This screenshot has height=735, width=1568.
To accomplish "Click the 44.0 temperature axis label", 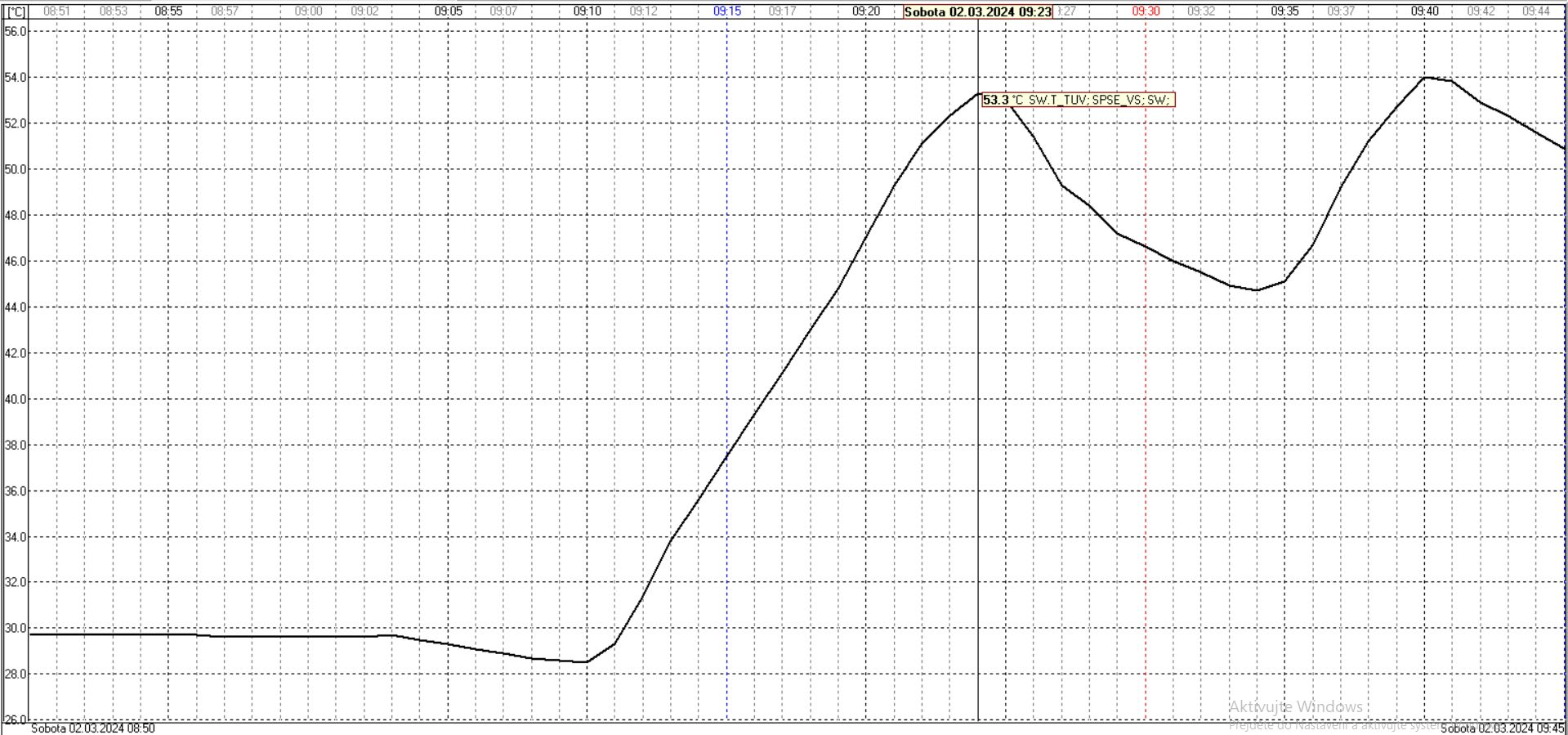I will [16, 307].
